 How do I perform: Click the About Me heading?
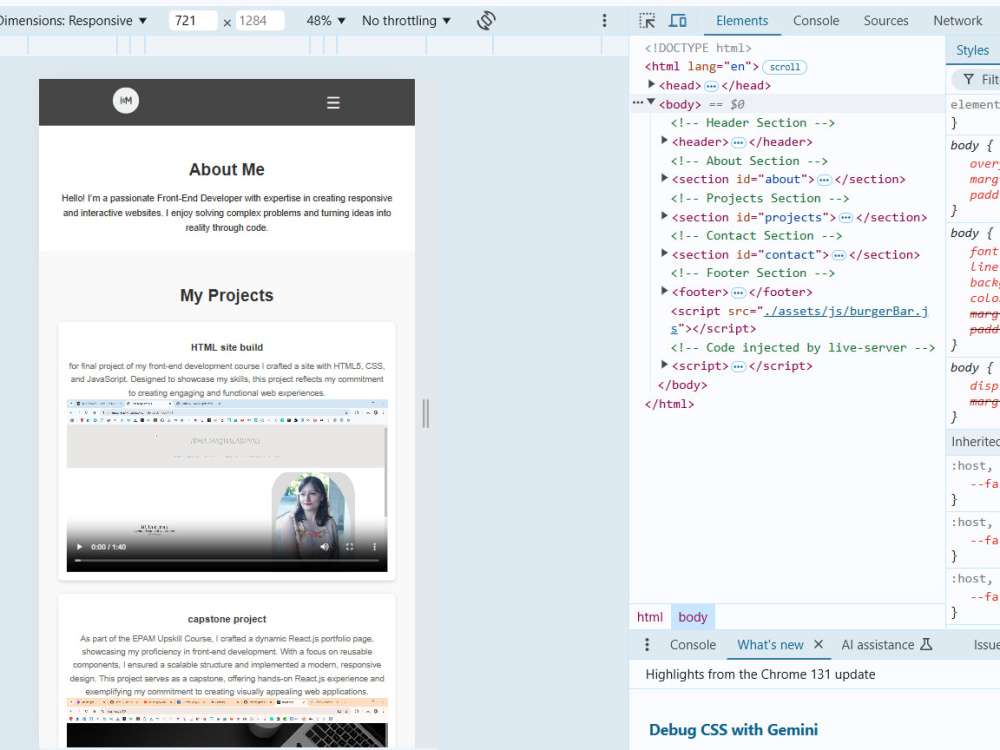[x=226, y=169]
